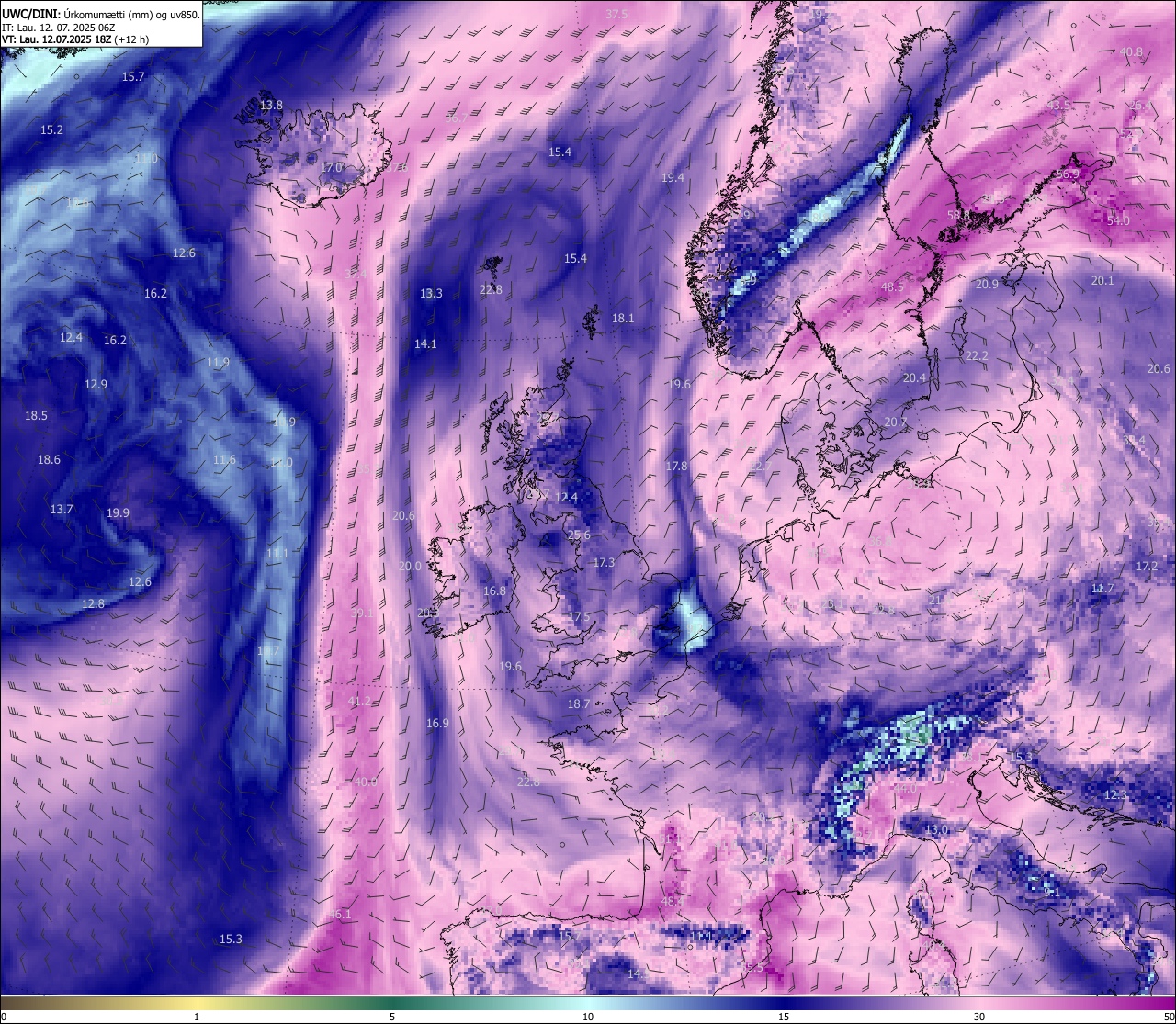Click the 17.5 value over southern England
This screenshot has width=1176, height=1024.
coord(579,617)
